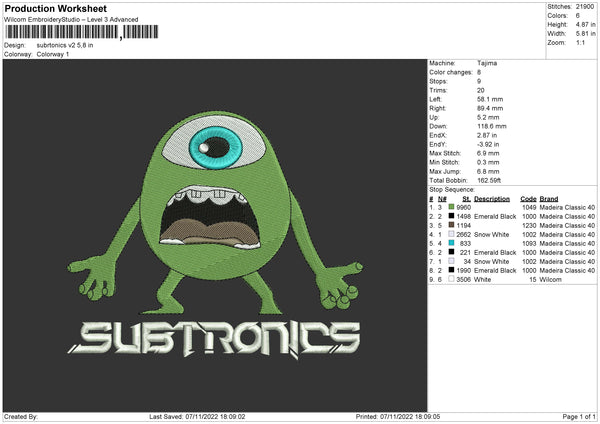Click "Emerald Black" in stop row 6
The height and width of the screenshot is (424, 600).
click(495, 253)
